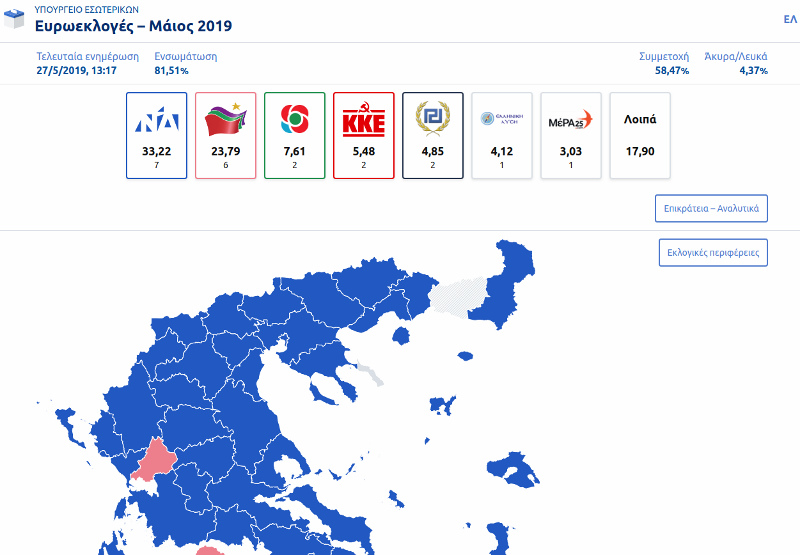Image resolution: width=800 pixels, height=555 pixels.
Task: Click the gray hatched region in Thrace
Action: tap(457, 297)
